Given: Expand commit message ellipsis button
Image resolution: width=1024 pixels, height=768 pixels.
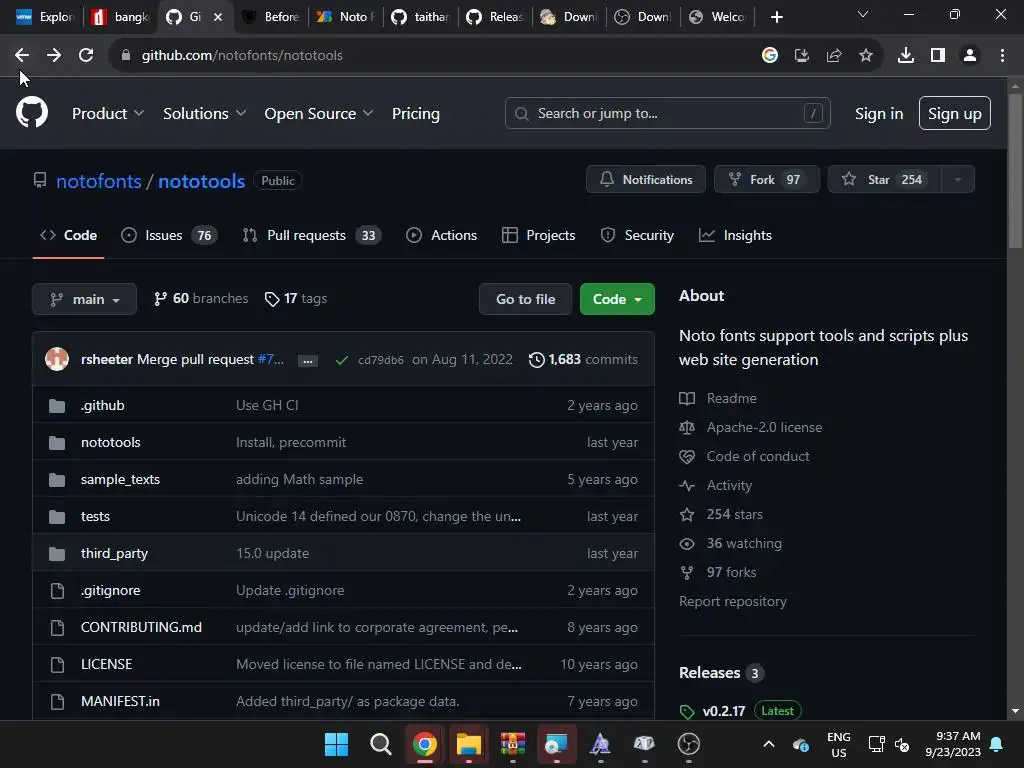Looking at the screenshot, I should (x=308, y=360).
